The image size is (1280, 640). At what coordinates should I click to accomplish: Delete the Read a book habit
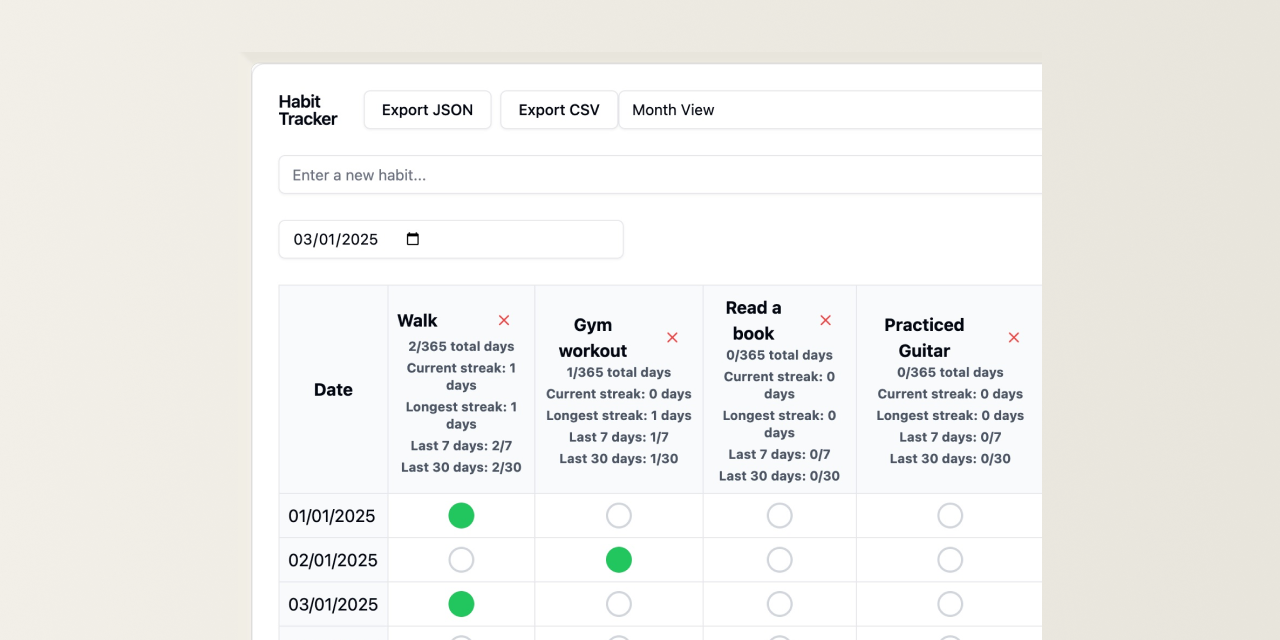coord(825,320)
